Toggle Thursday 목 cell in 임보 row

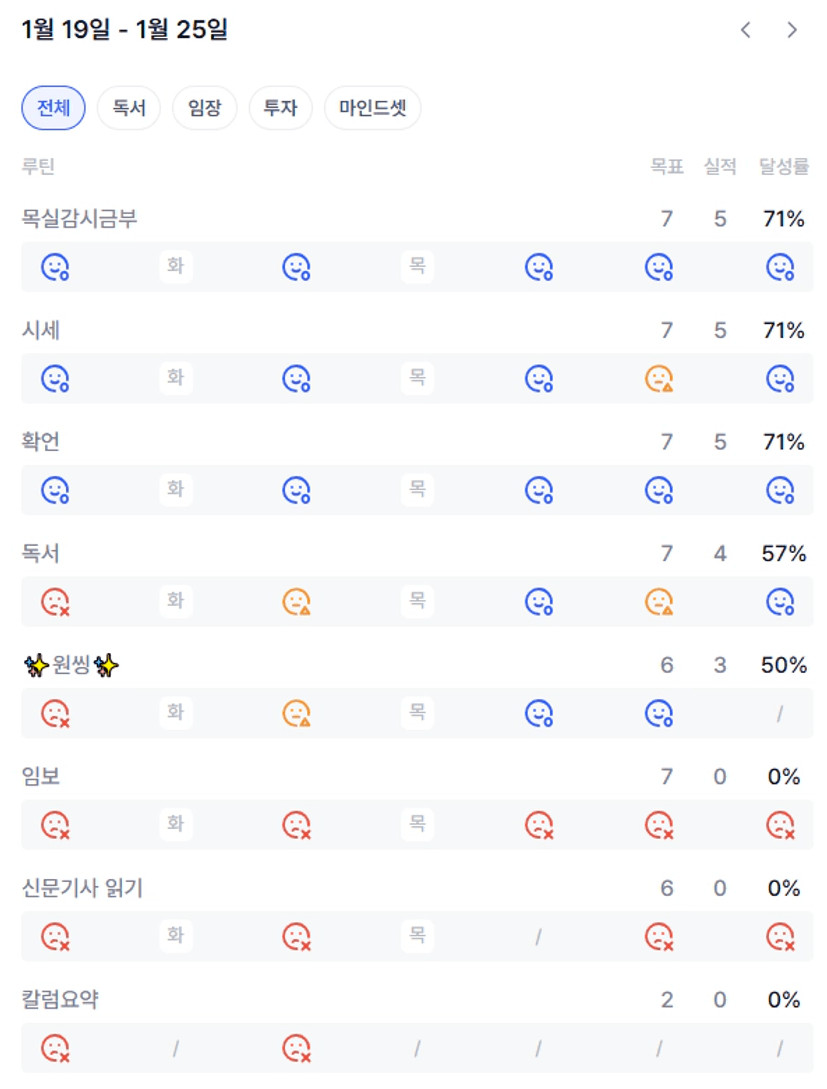(417, 825)
